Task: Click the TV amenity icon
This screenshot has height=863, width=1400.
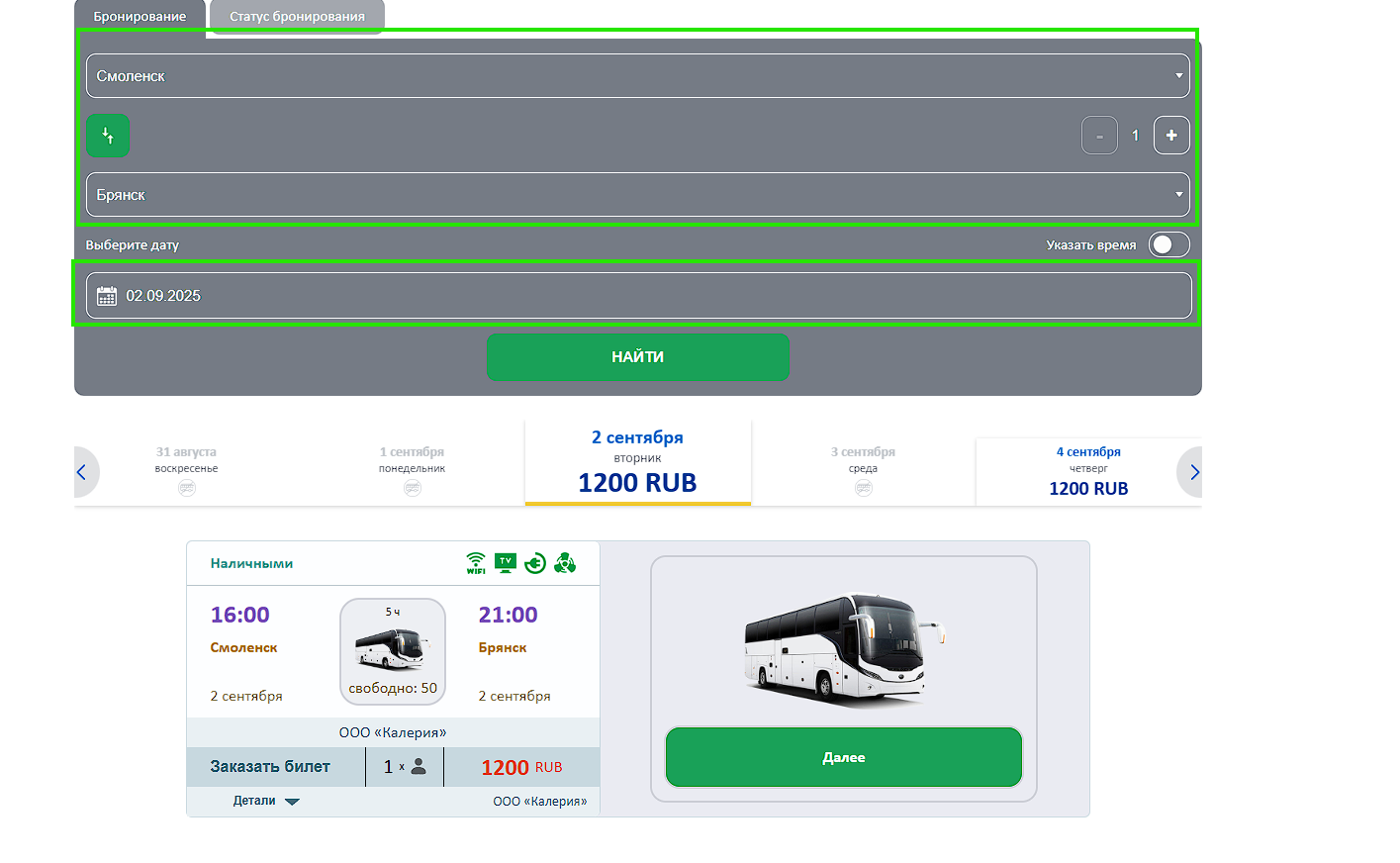Action: point(506,563)
